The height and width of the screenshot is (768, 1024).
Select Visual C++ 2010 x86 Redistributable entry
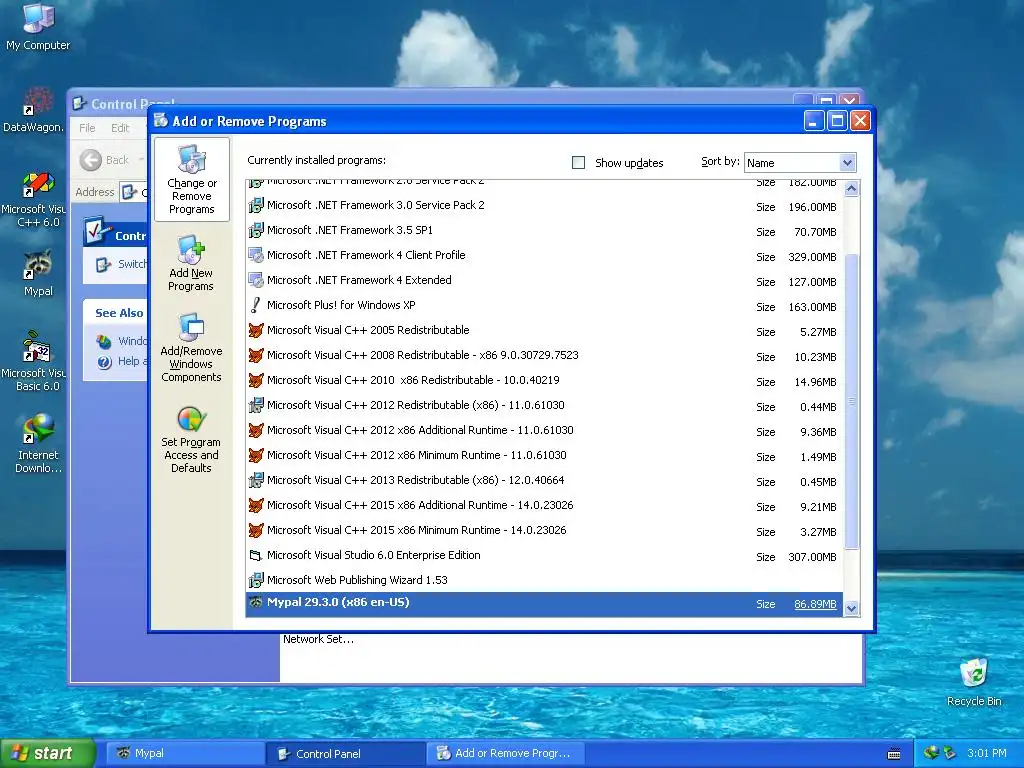(x=544, y=380)
